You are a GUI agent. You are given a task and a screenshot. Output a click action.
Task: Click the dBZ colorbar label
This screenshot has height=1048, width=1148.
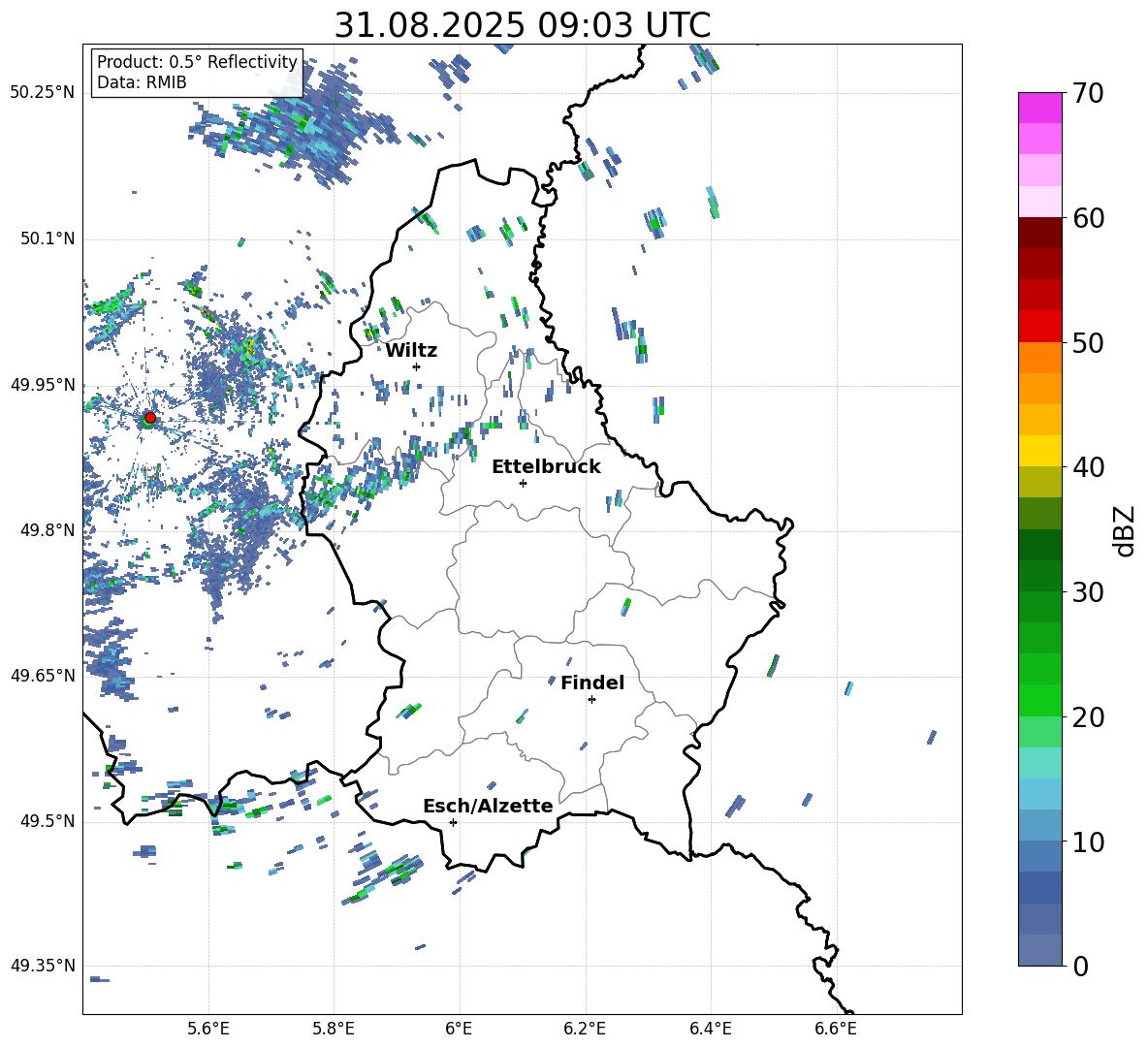click(x=1125, y=530)
